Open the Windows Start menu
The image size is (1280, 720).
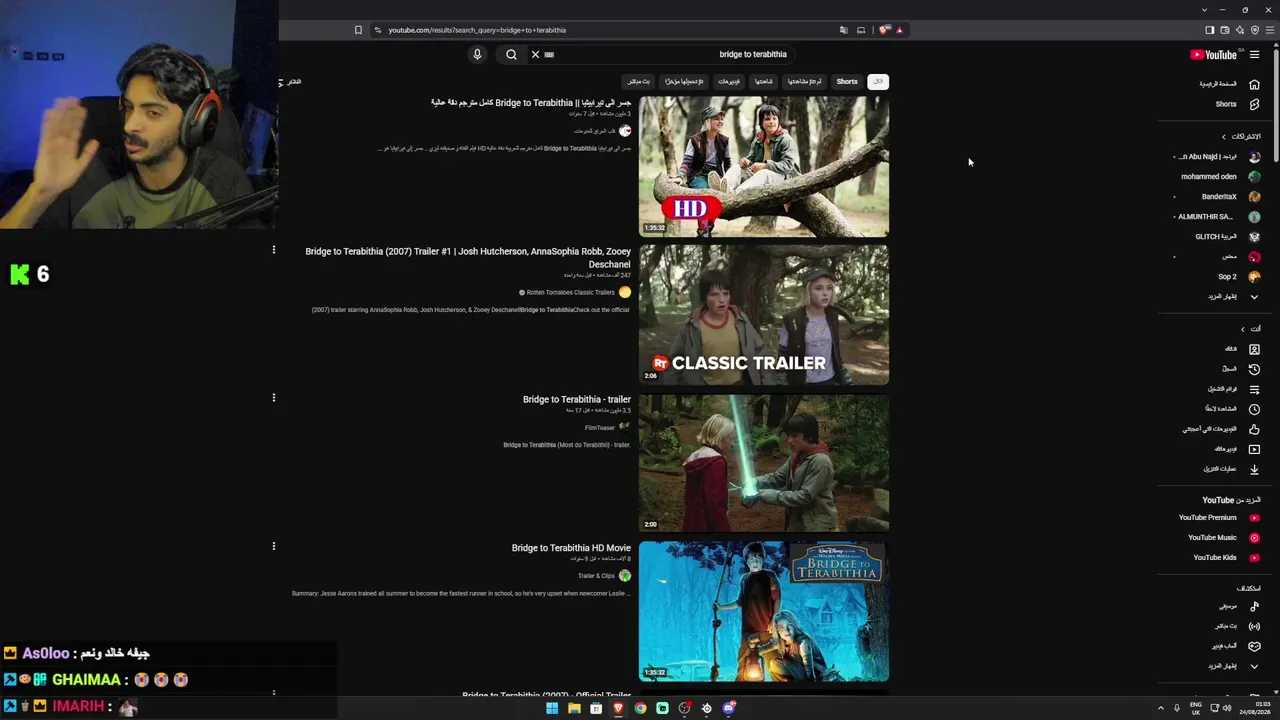click(552, 708)
